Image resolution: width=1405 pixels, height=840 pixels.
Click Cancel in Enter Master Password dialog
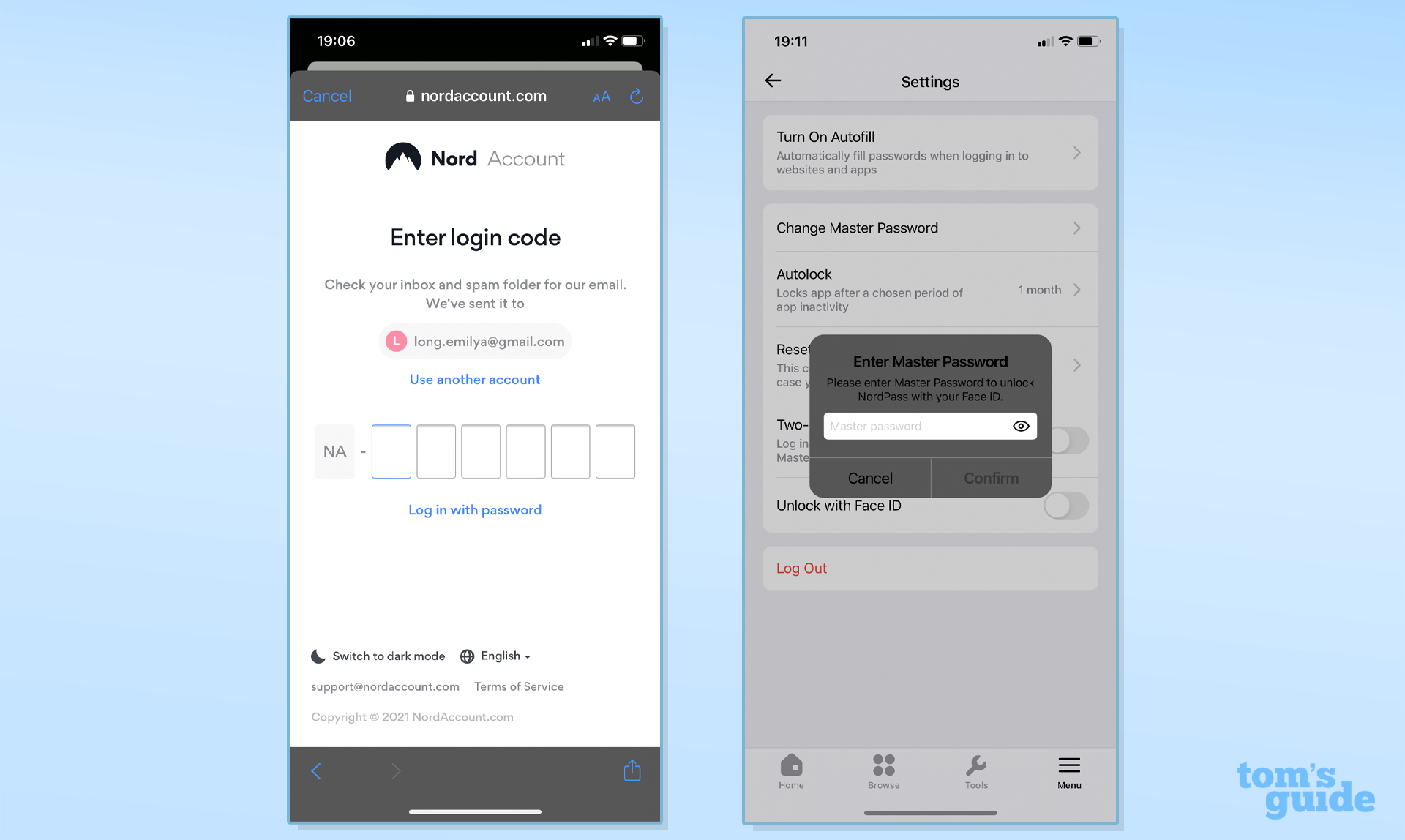click(x=869, y=476)
